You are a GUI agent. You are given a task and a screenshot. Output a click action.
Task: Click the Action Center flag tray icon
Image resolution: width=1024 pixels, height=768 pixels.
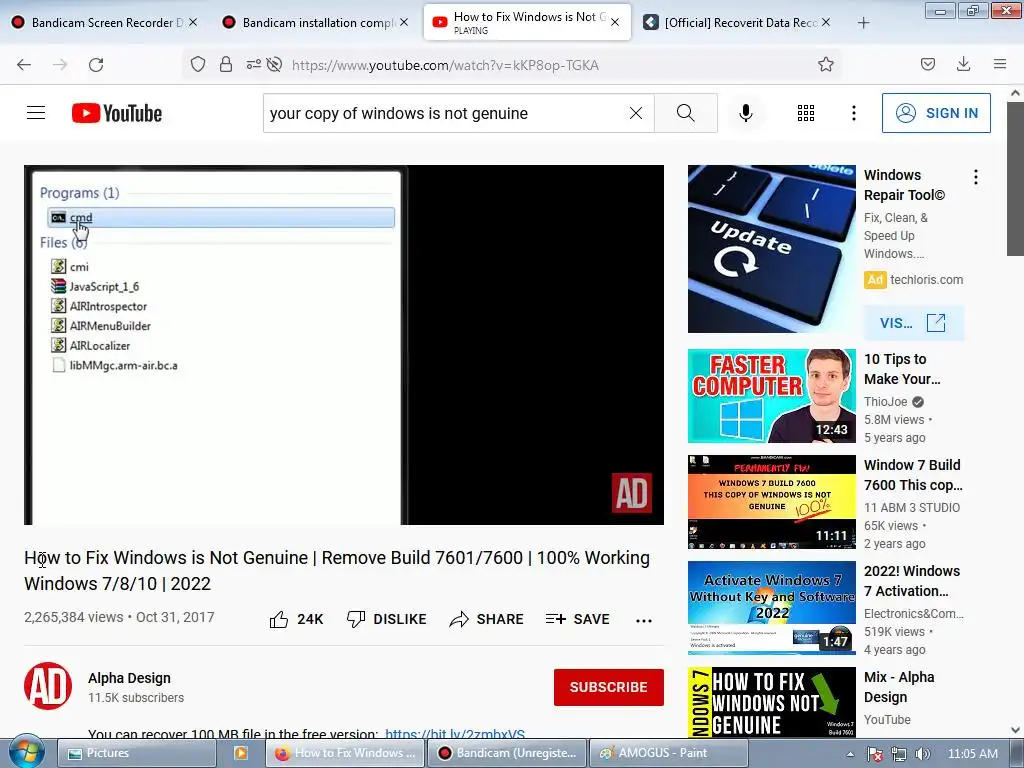click(x=875, y=754)
